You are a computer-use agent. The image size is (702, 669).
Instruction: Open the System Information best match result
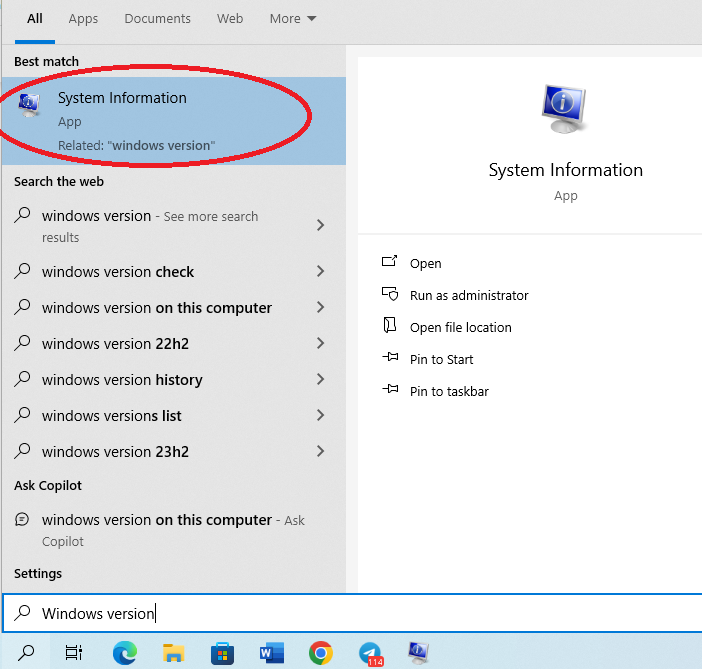click(174, 121)
